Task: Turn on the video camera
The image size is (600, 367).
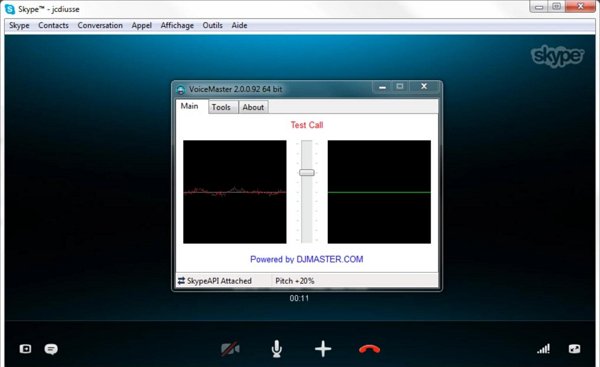Action: [x=230, y=349]
